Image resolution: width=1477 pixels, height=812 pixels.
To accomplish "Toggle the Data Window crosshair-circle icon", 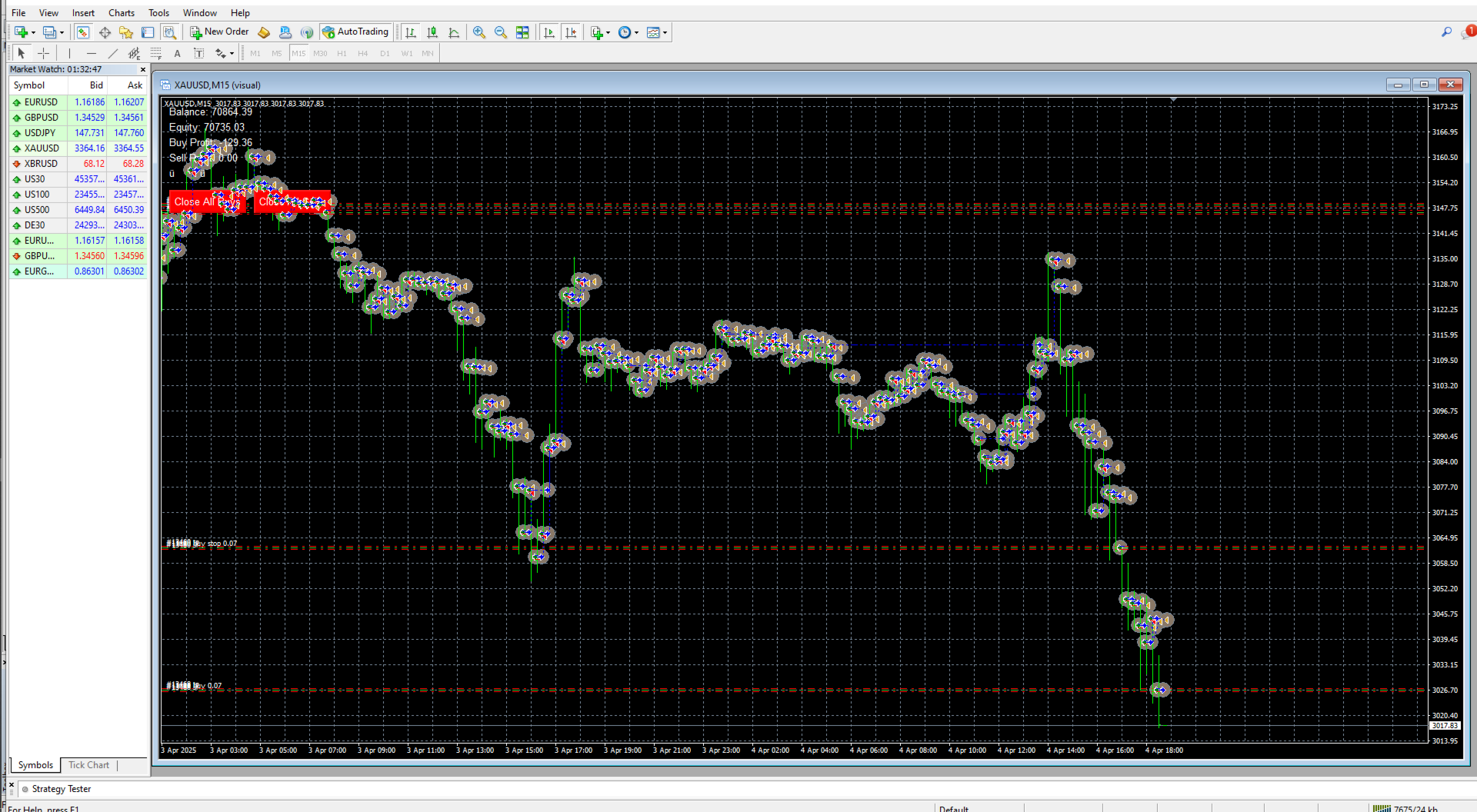I will (x=105, y=32).
